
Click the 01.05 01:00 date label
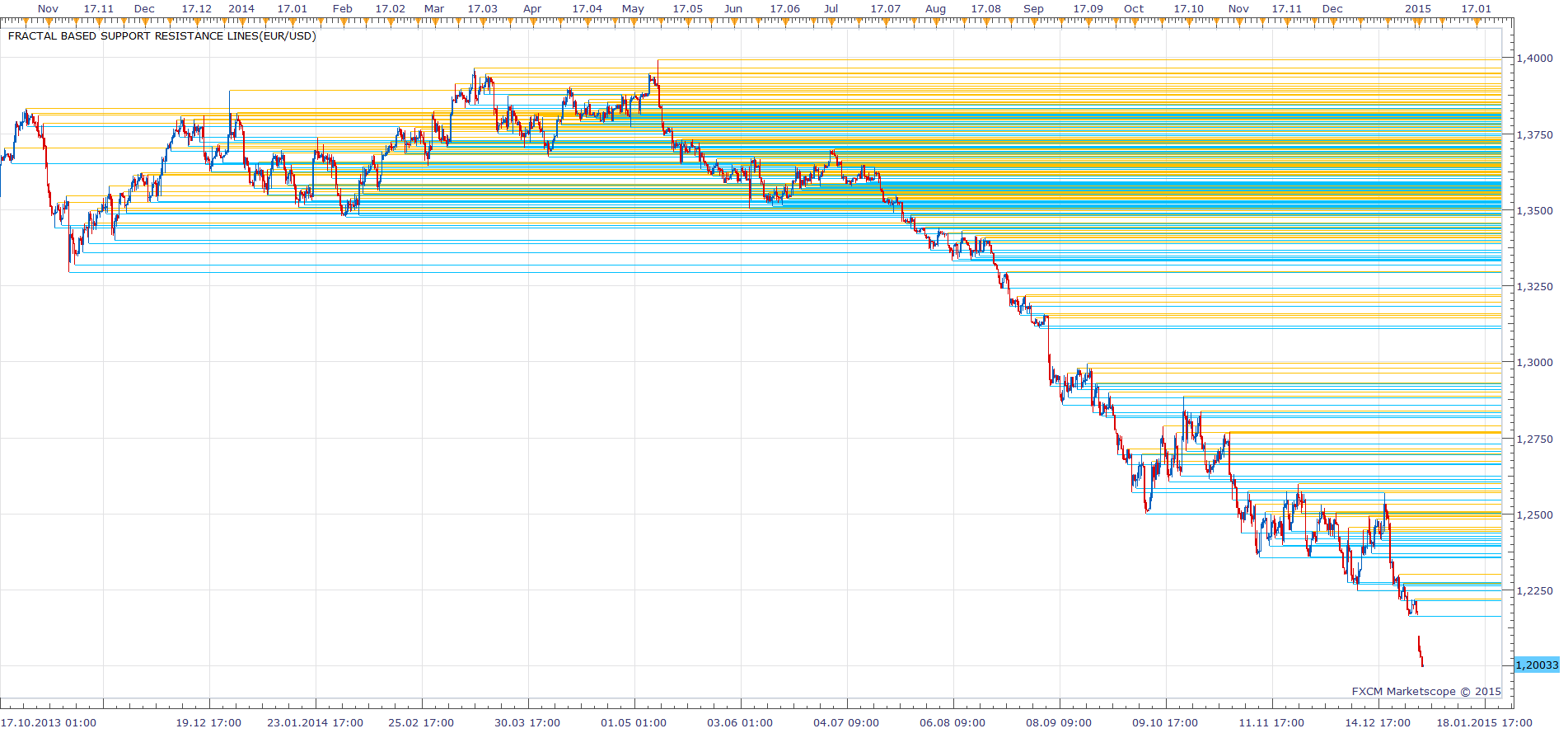pos(634,722)
